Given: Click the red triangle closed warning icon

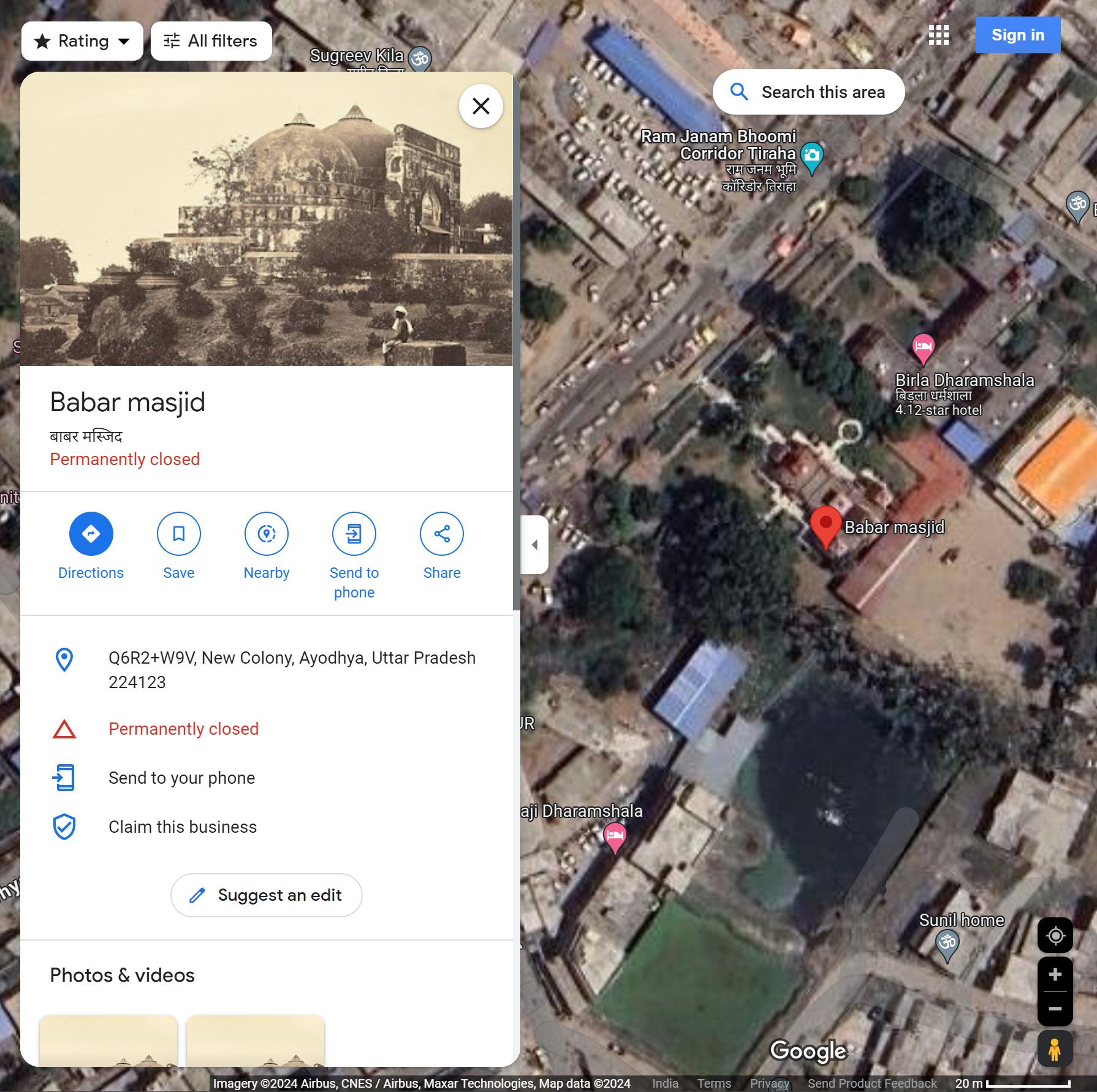Looking at the screenshot, I should point(64,729).
